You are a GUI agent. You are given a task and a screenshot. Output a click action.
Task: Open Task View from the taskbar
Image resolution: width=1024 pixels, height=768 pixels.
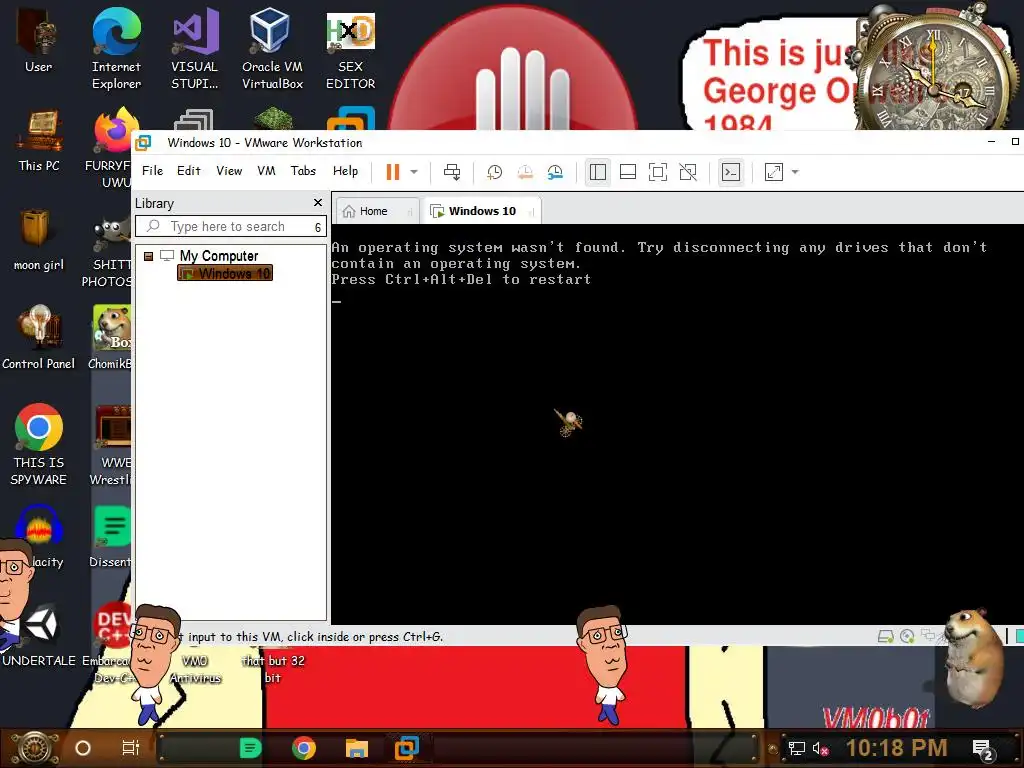point(131,748)
